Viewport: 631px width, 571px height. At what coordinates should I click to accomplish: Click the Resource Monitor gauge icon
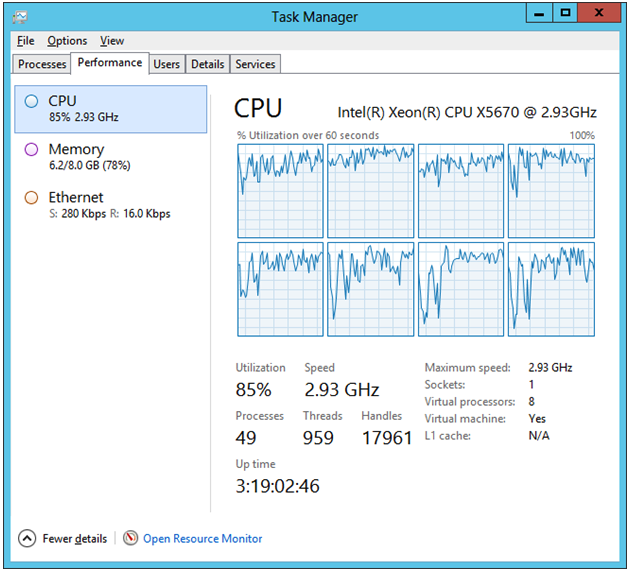(130, 538)
